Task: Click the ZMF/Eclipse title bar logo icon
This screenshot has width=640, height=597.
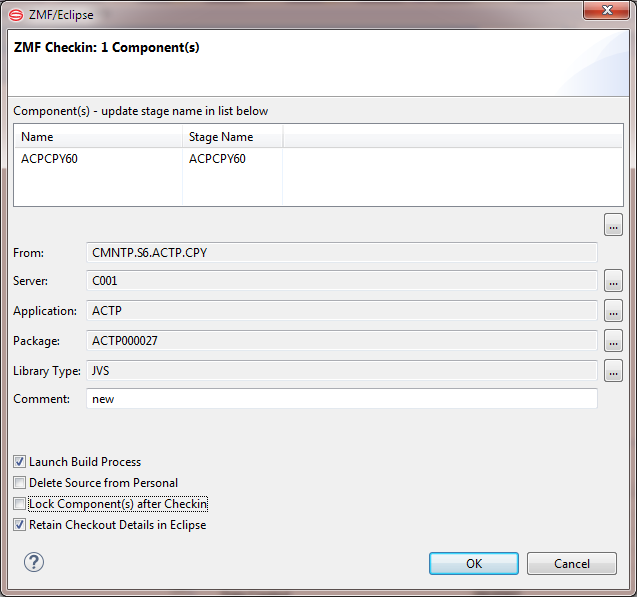Action: click(x=16, y=15)
